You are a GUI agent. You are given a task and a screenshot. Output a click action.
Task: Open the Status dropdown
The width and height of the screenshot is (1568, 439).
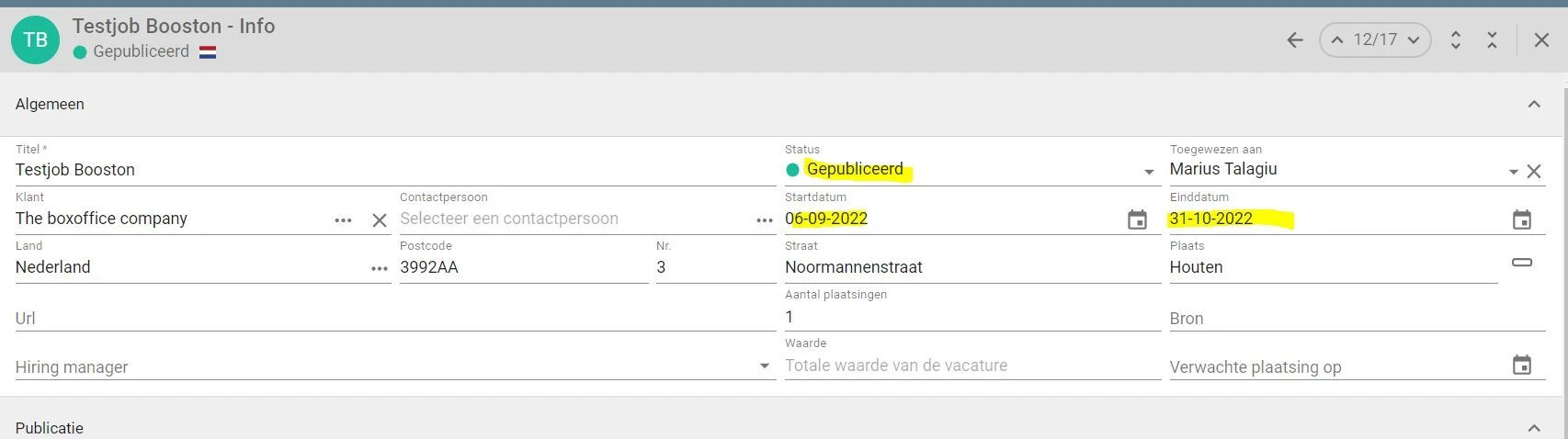click(1149, 172)
